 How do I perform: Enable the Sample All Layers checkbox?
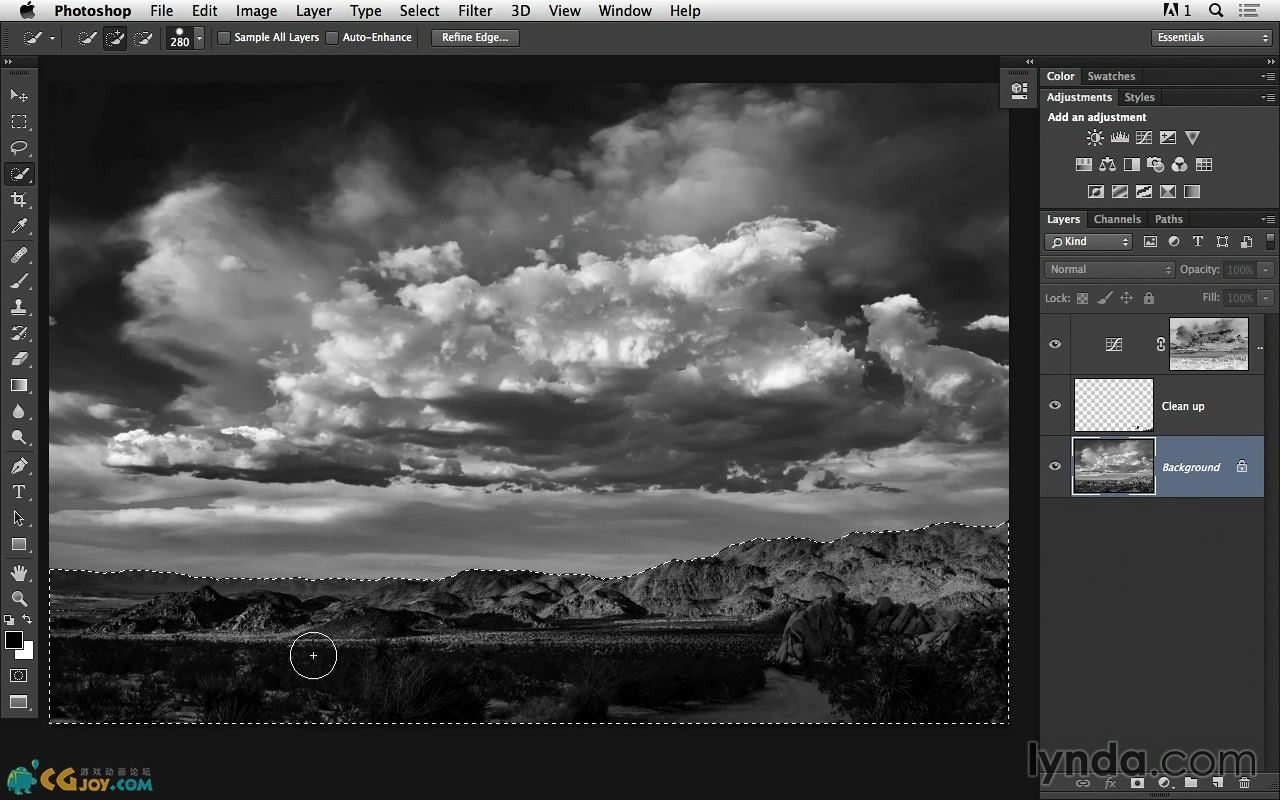tap(224, 38)
